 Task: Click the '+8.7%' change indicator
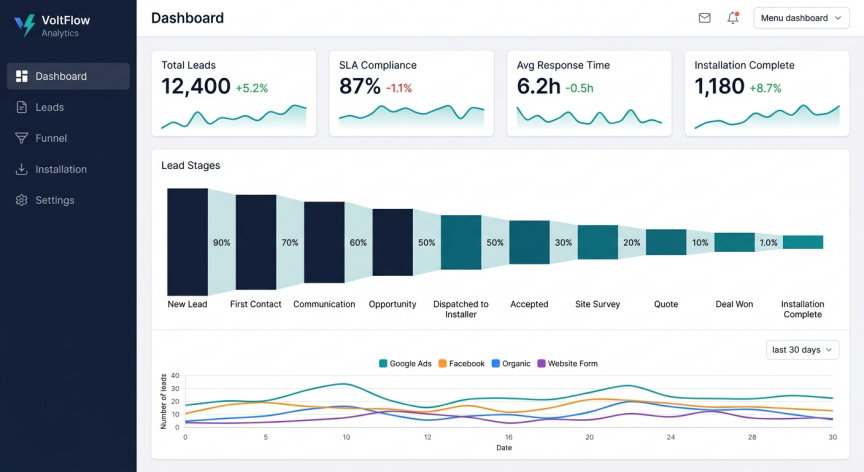coord(765,88)
